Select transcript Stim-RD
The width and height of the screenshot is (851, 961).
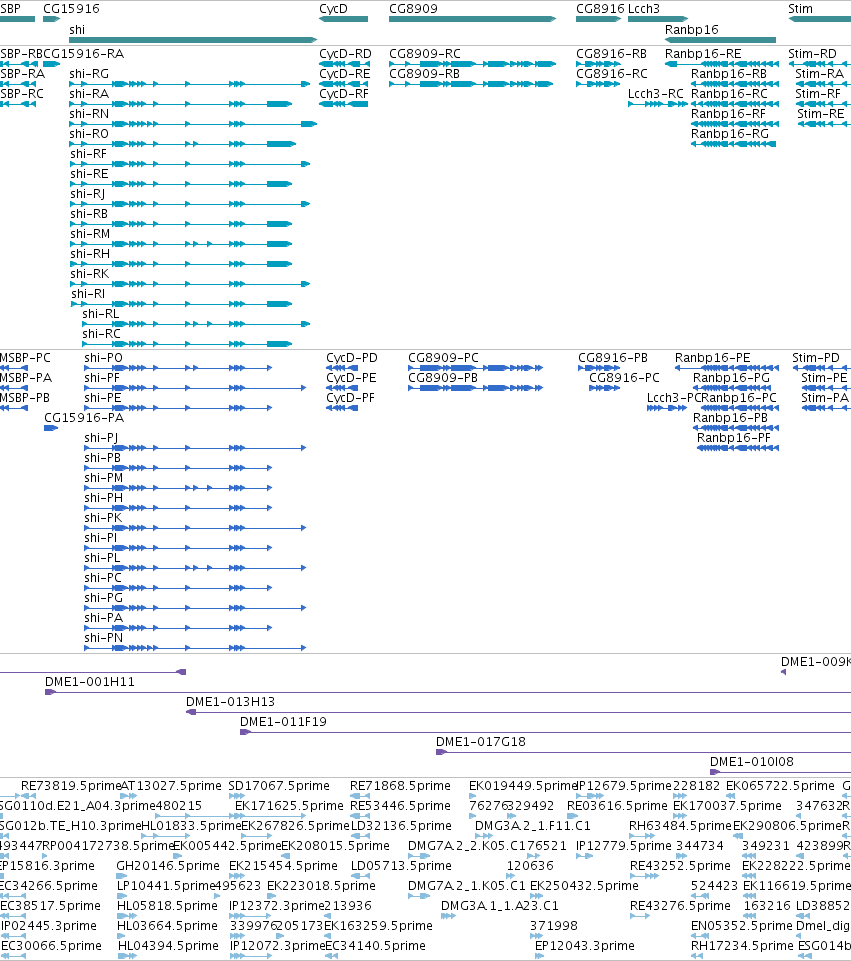(x=819, y=64)
